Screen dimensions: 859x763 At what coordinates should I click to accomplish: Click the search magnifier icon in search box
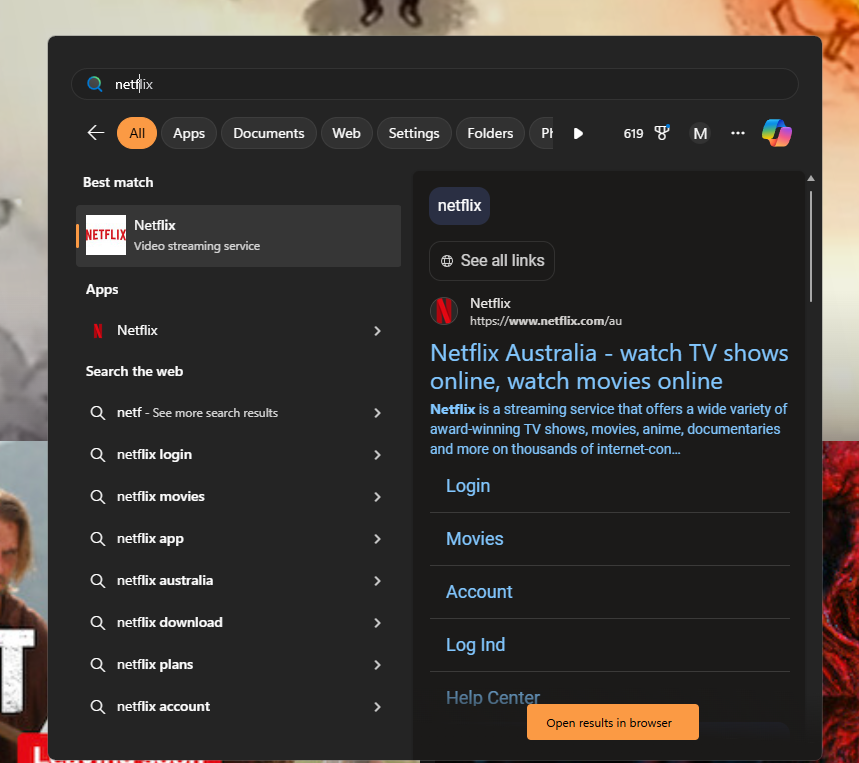(95, 84)
